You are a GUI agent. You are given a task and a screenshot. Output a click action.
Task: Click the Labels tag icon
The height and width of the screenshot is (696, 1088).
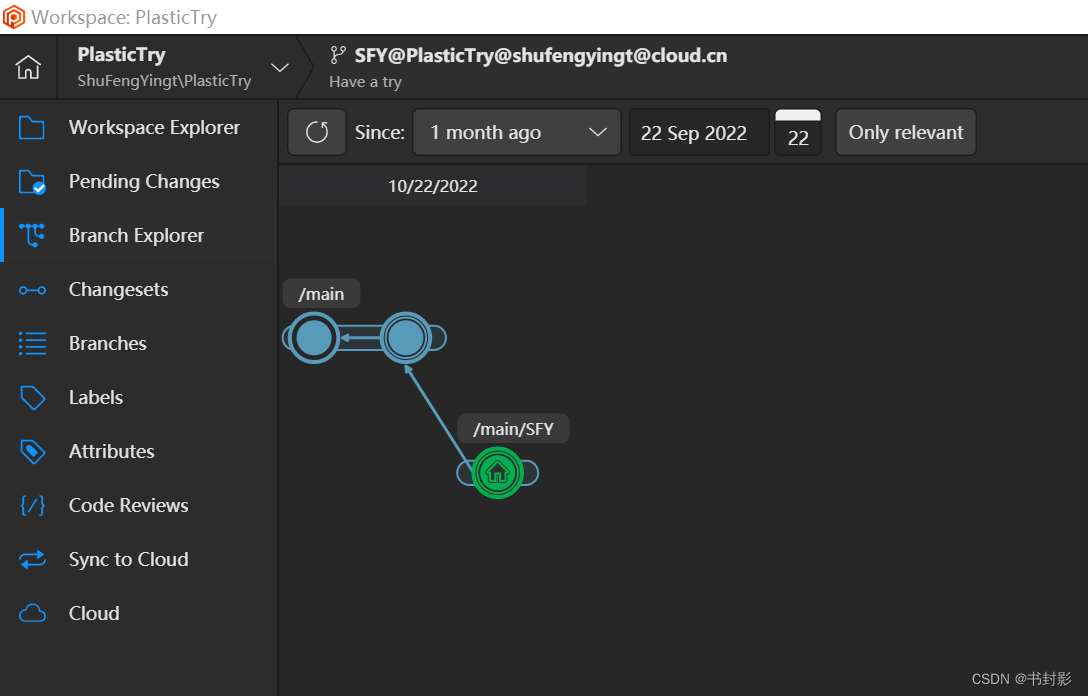(32, 398)
